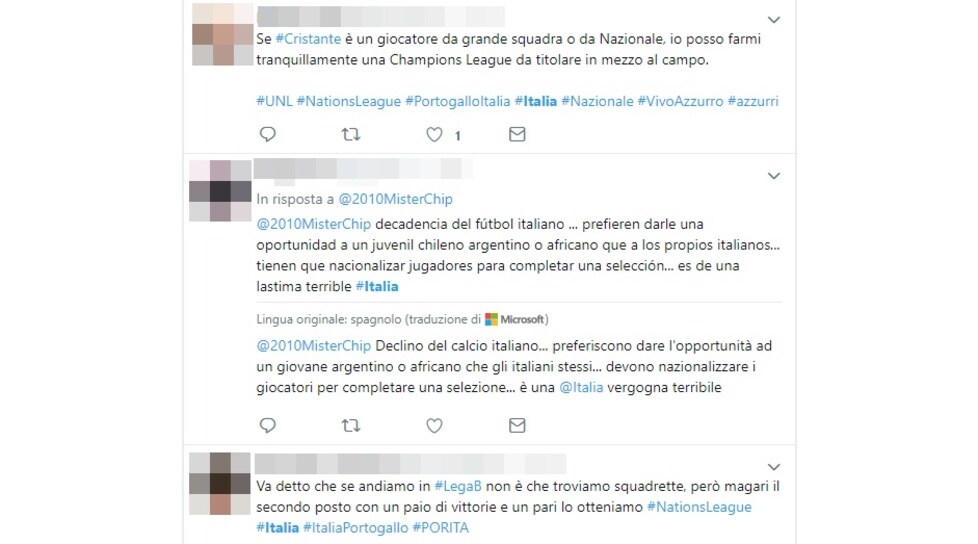Send Cristante tweet via direct message
Screen dimensions: 978x544
(517, 134)
